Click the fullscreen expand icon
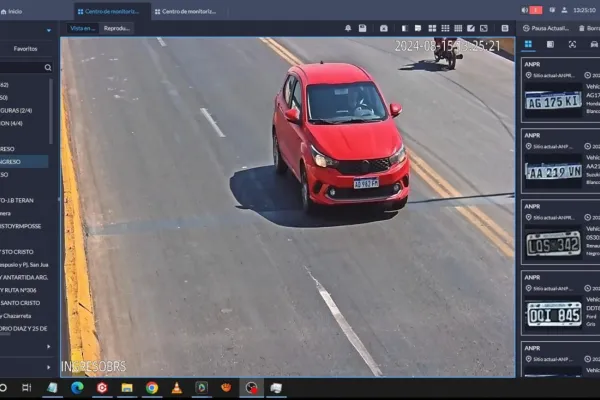This screenshot has height=400, width=600. click(x=484, y=28)
